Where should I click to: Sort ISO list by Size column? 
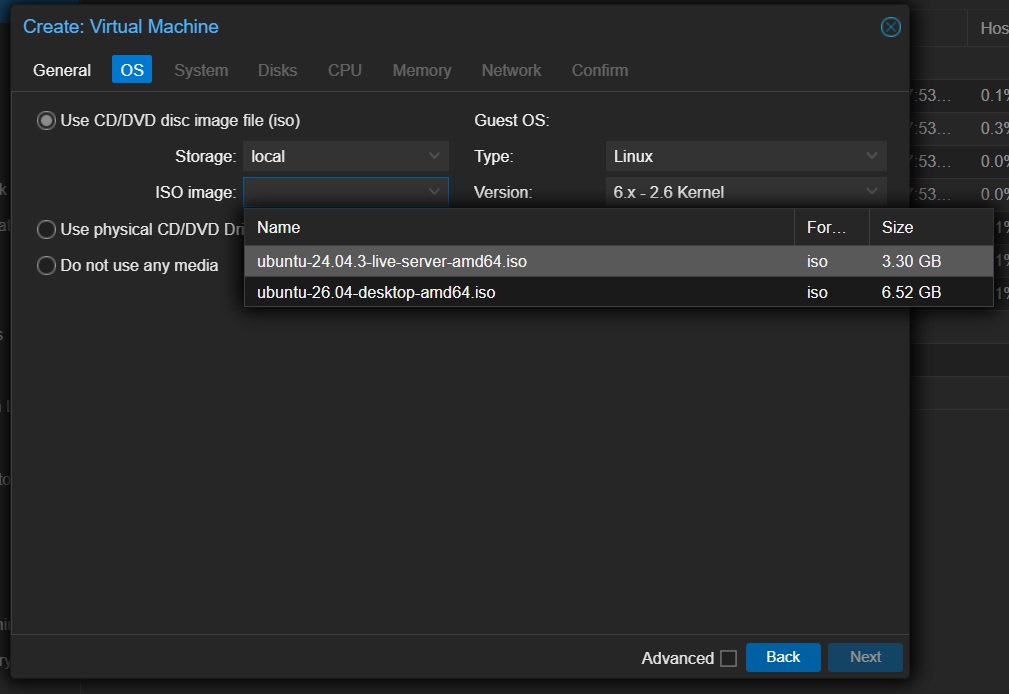[930, 227]
